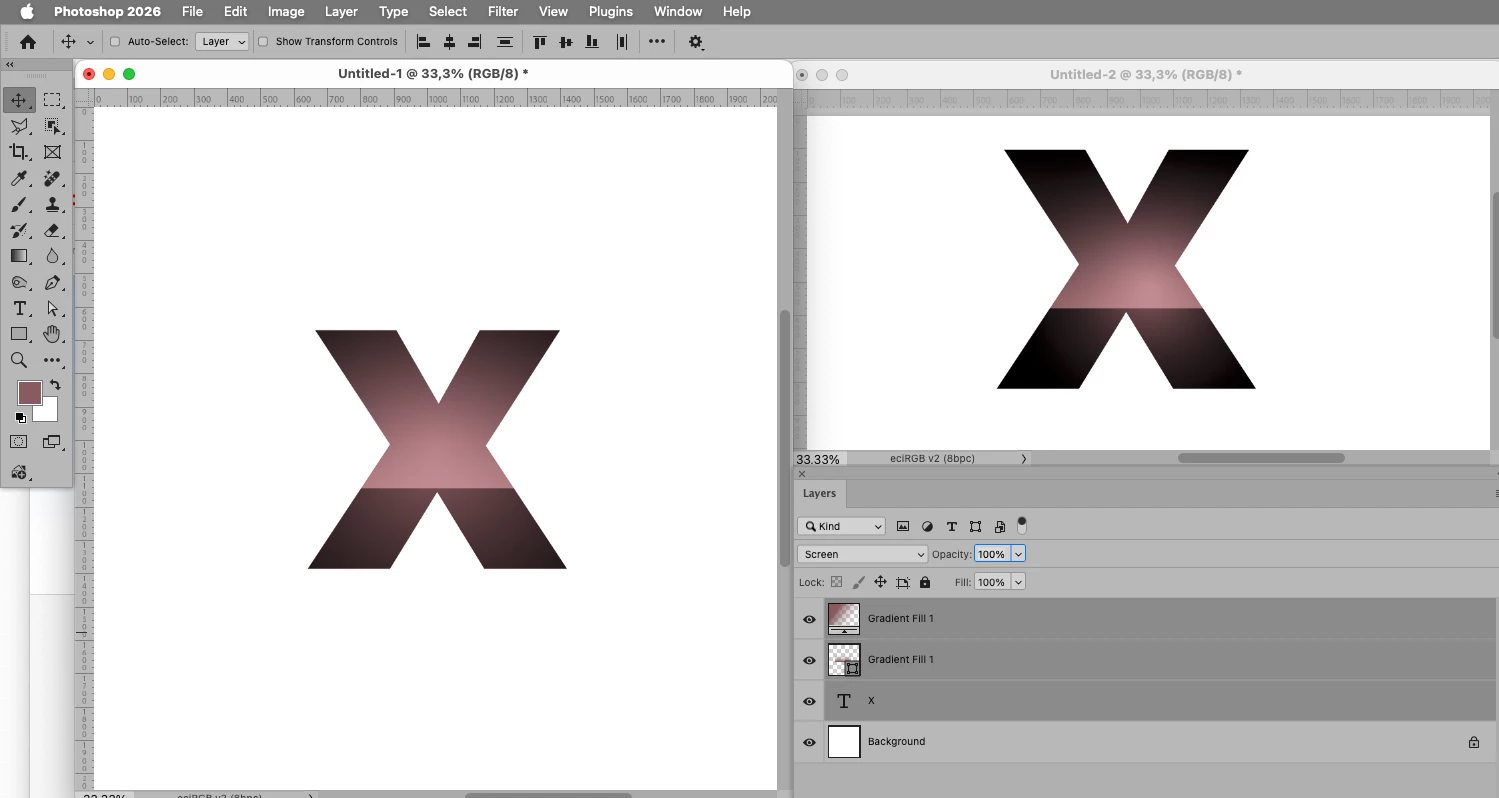Screen dimensions: 1499x798
Task: Select the Brush tool
Action: click(19, 204)
